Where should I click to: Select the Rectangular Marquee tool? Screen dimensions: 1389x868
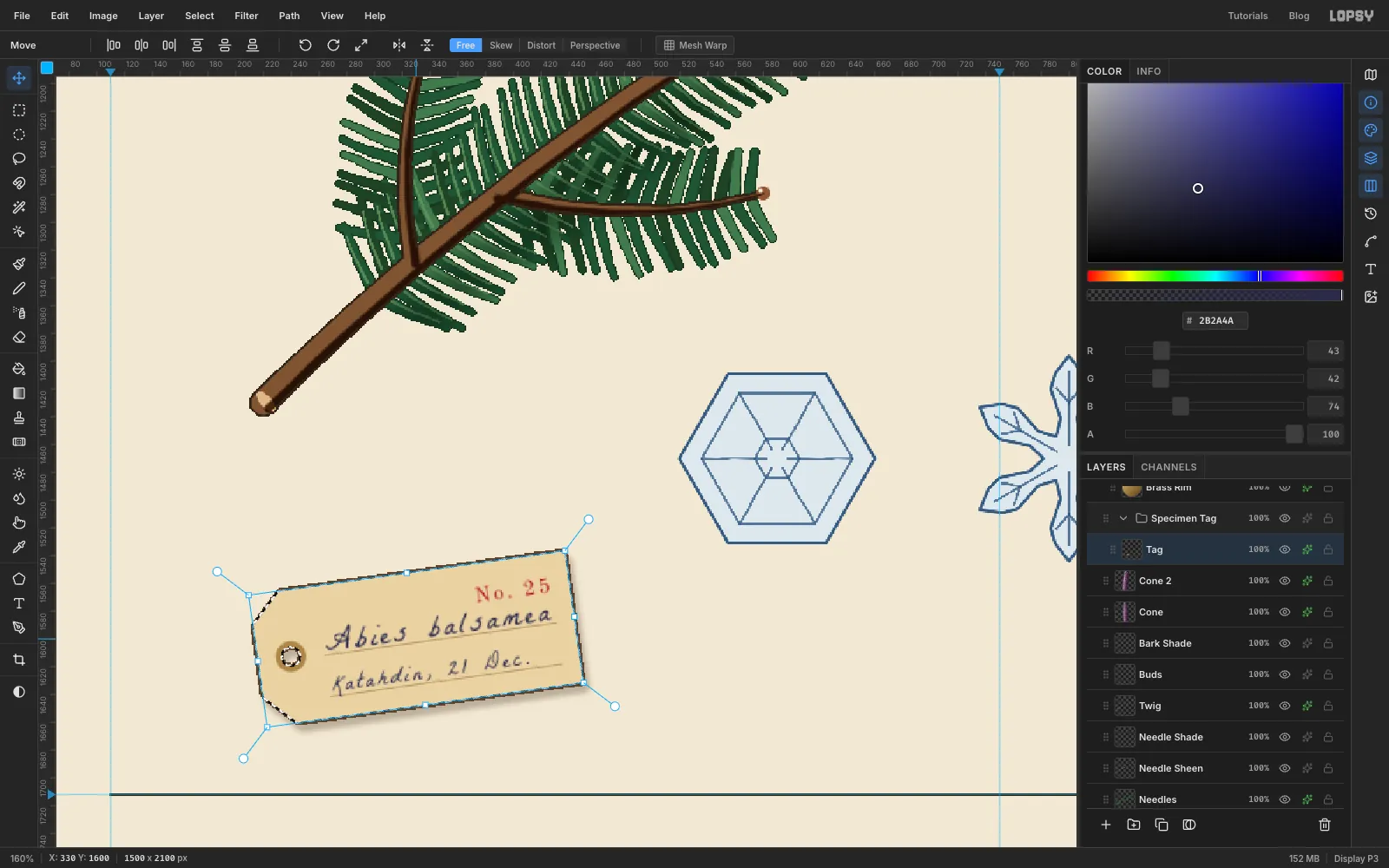pos(19,110)
